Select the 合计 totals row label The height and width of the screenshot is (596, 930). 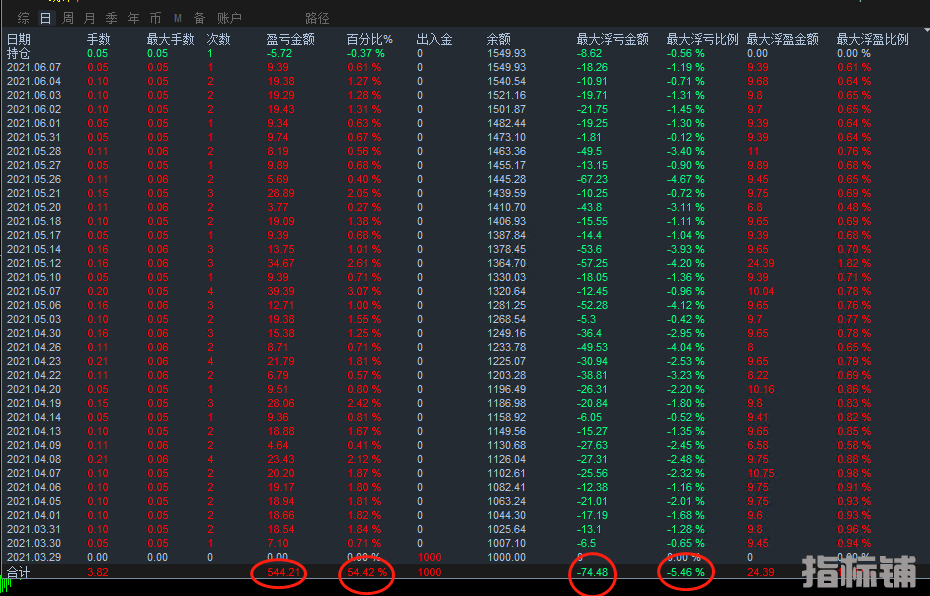[18, 572]
